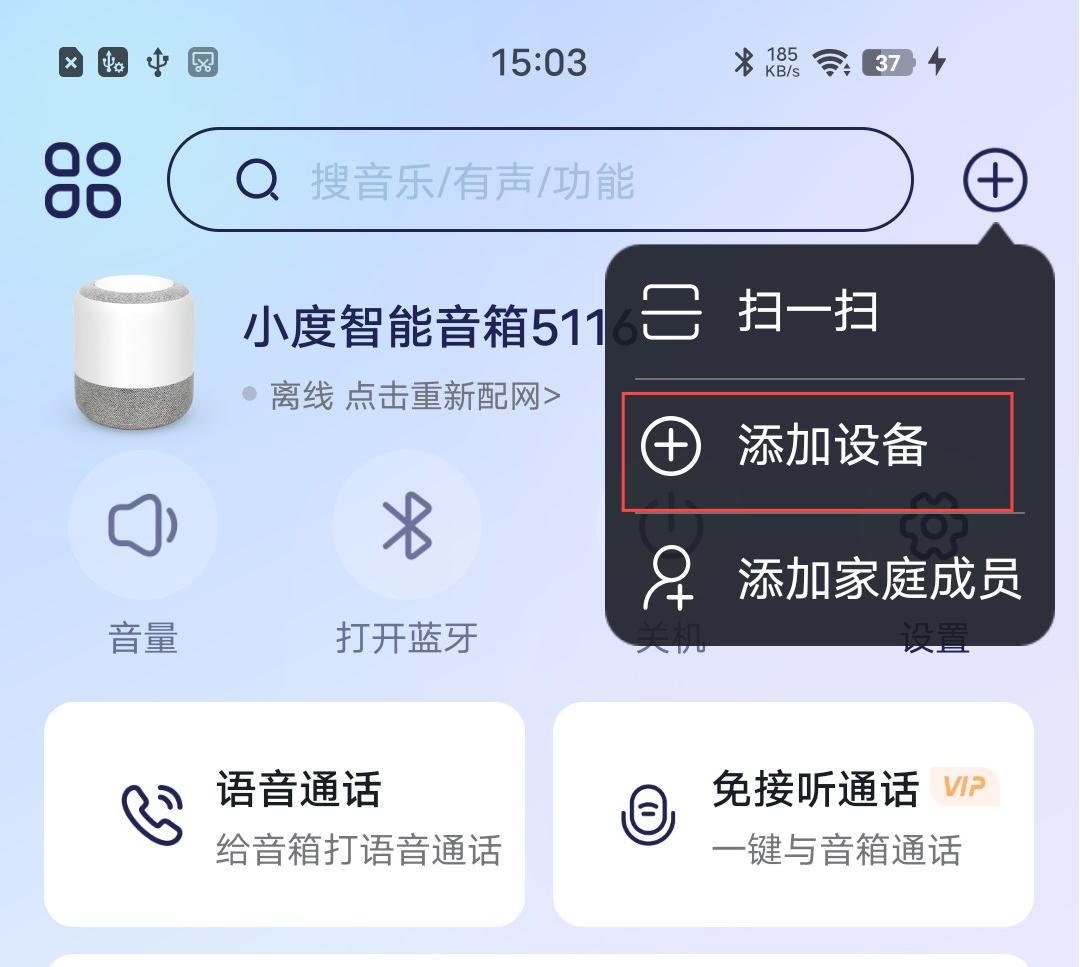Open the 语音通话 card
This screenshot has height=967, width=1080.
(x=284, y=814)
